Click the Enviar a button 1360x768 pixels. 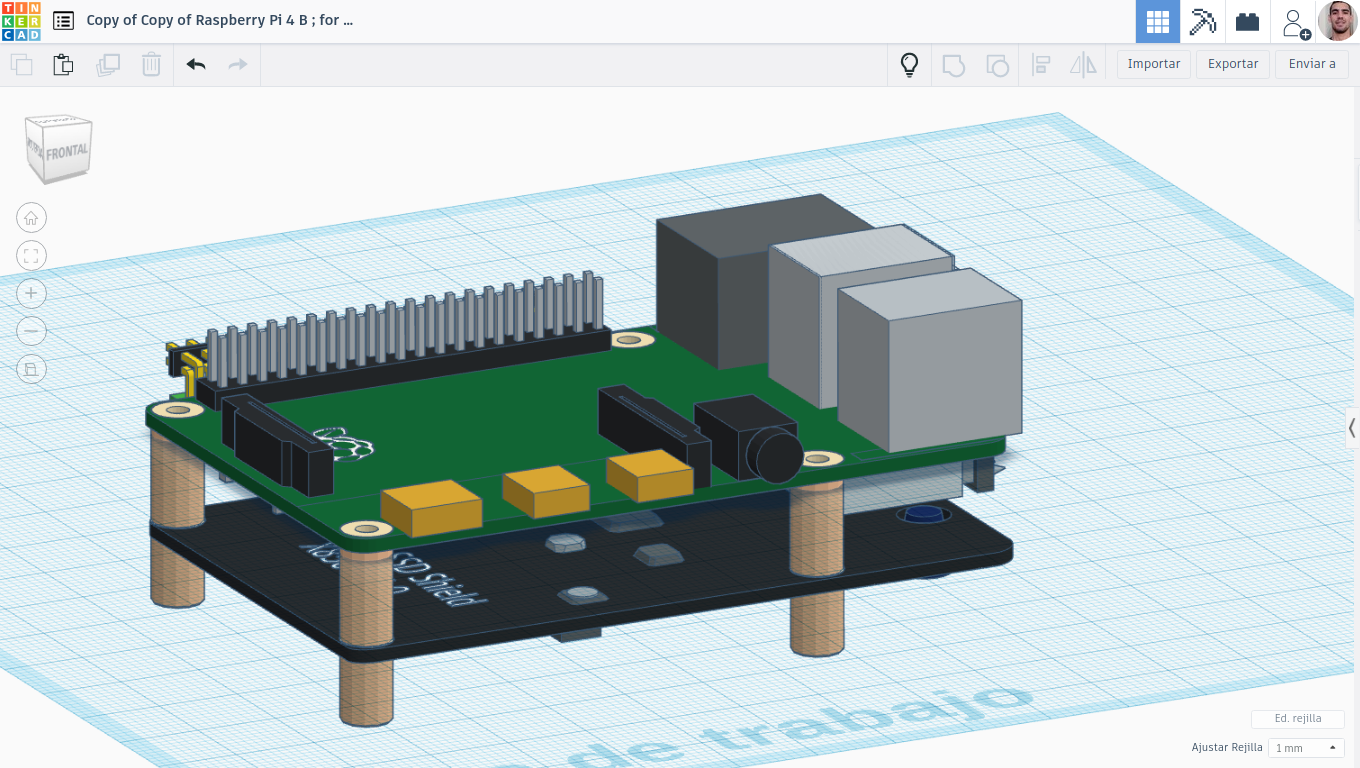point(1312,64)
